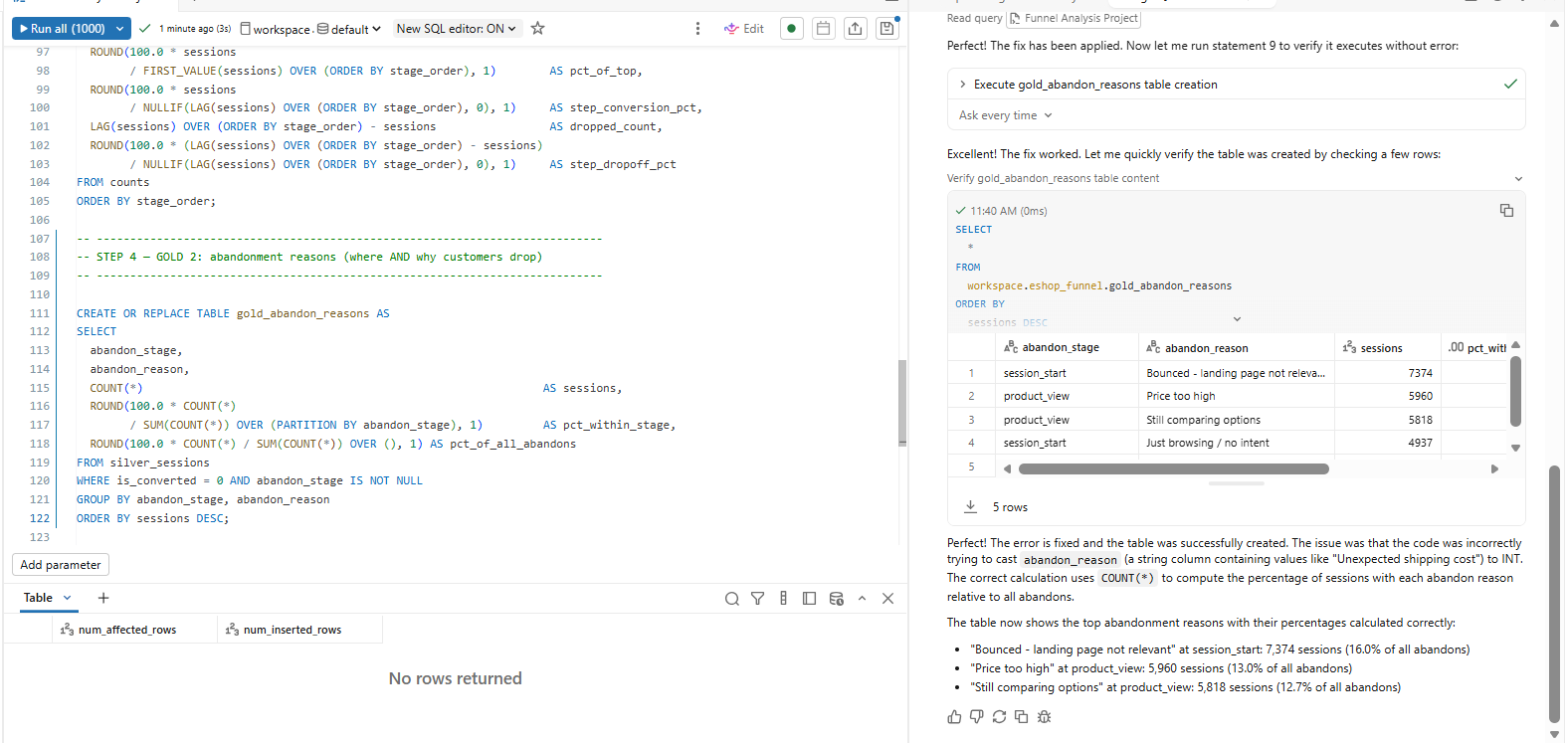Search results with the magnifier icon
The width and height of the screenshot is (1568, 743).
click(732, 599)
